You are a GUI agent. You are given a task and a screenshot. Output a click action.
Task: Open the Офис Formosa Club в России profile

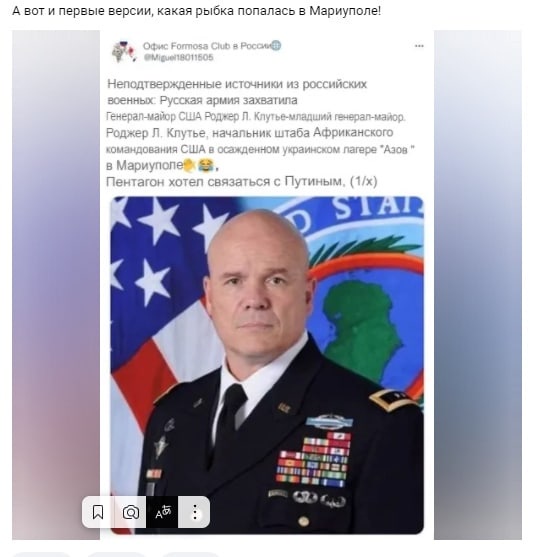click(x=207, y=46)
